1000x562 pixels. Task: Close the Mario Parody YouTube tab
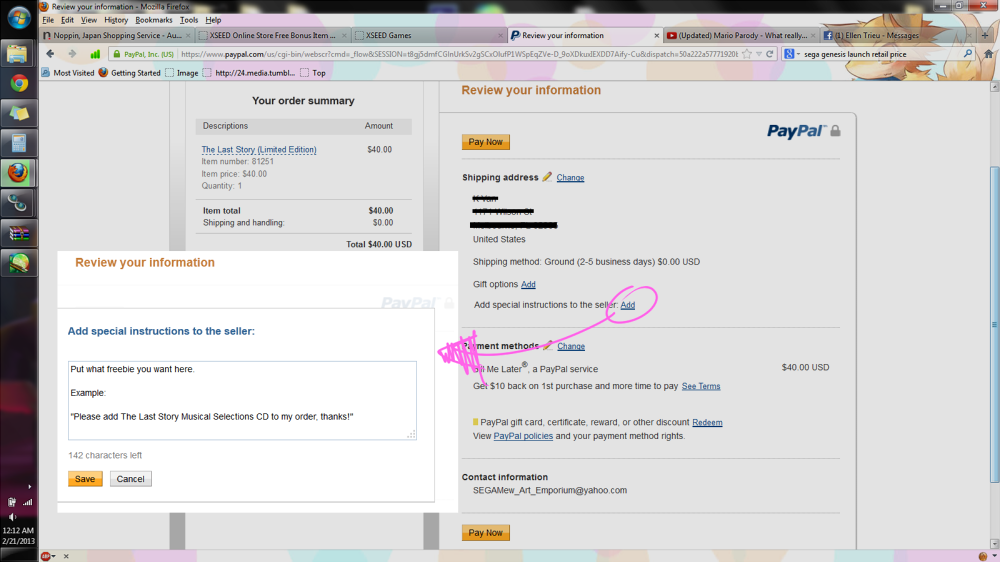(x=812, y=36)
